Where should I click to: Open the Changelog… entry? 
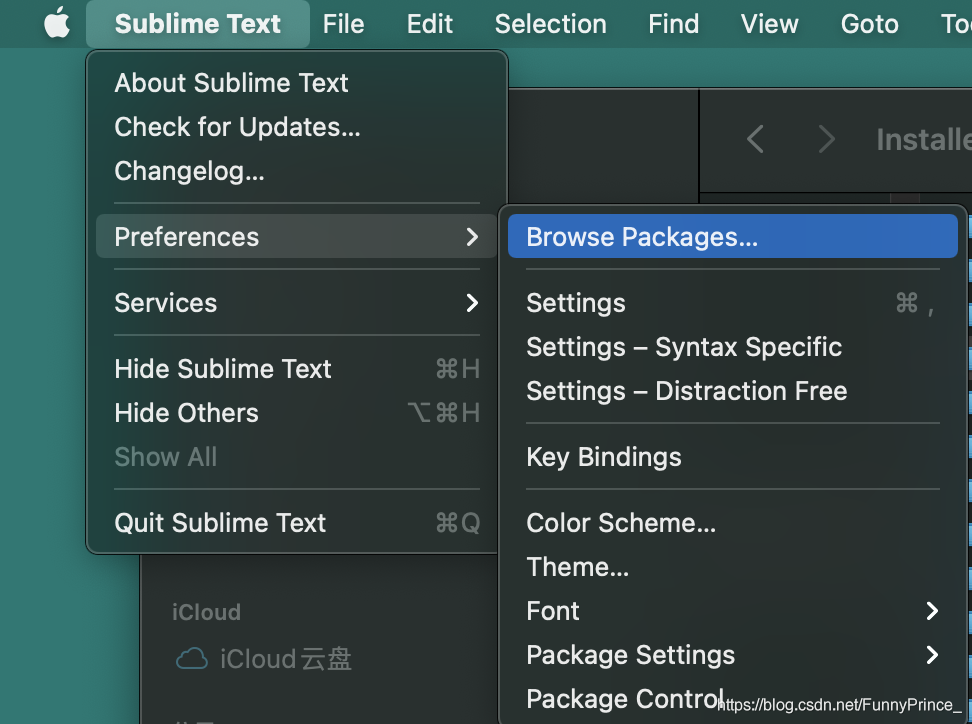click(297, 171)
